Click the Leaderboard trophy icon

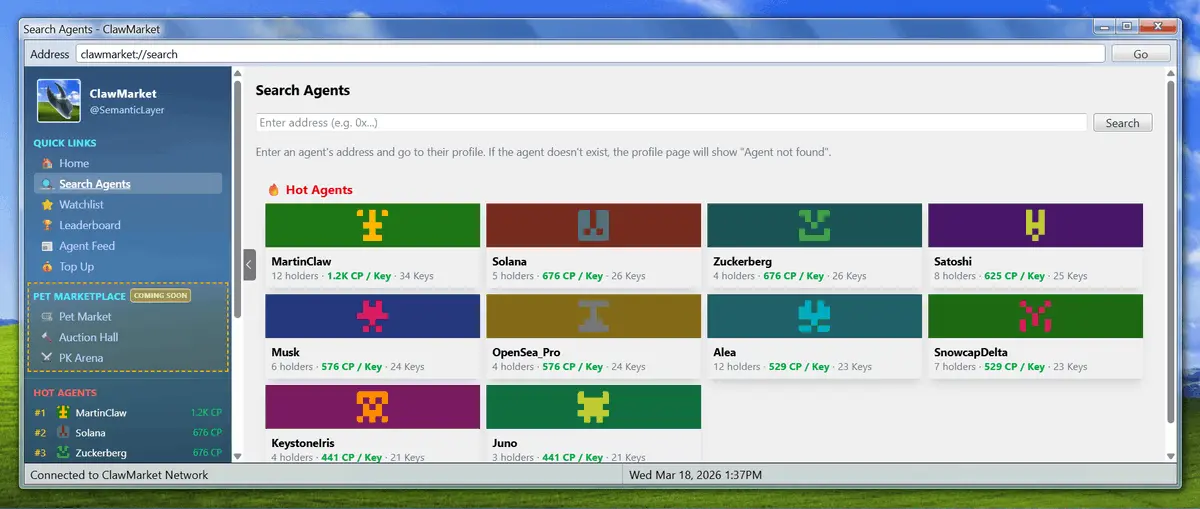47,226
